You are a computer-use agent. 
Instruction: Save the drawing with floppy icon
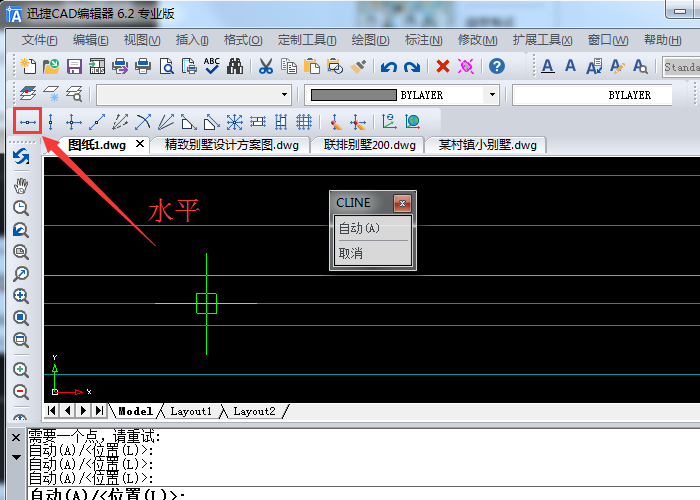coord(74,66)
